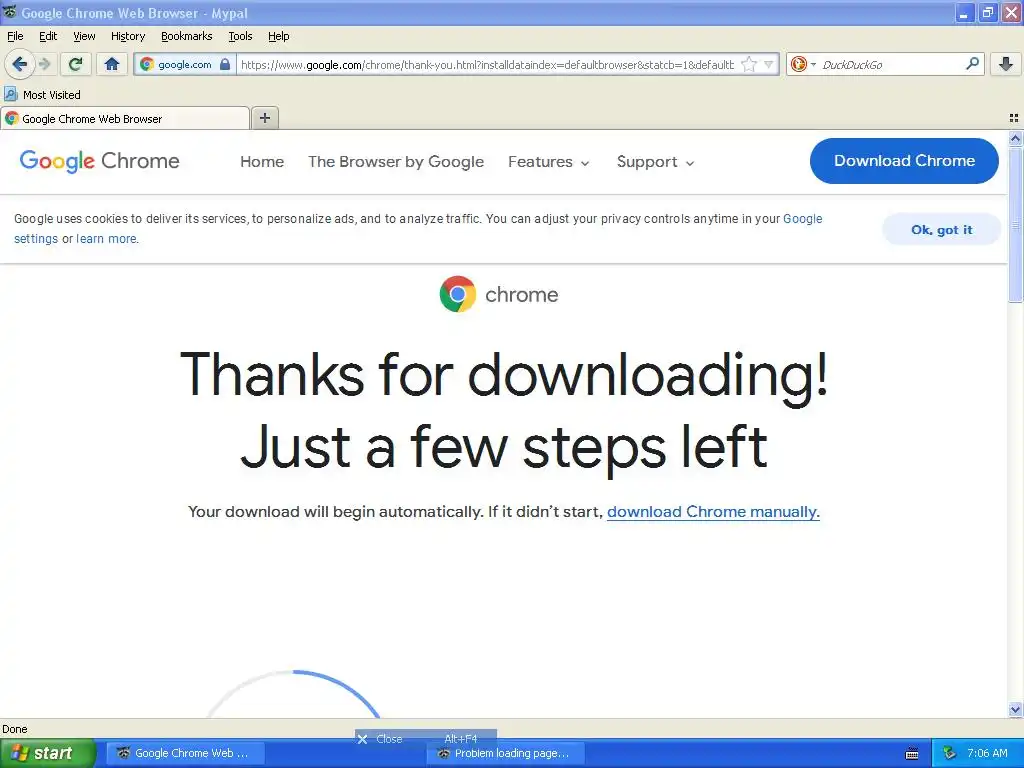Click the scrollbar down arrow
The image size is (1024, 768).
point(1015,709)
